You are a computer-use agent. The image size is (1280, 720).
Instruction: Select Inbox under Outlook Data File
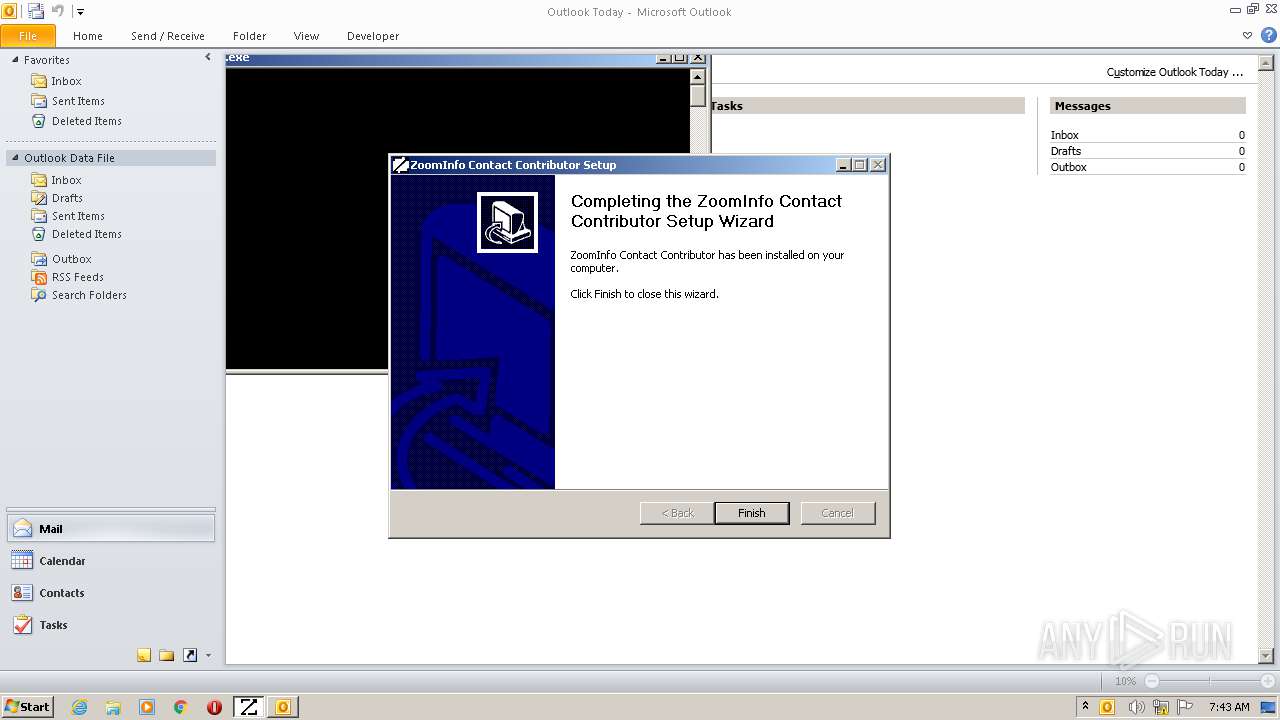[x=66, y=180]
